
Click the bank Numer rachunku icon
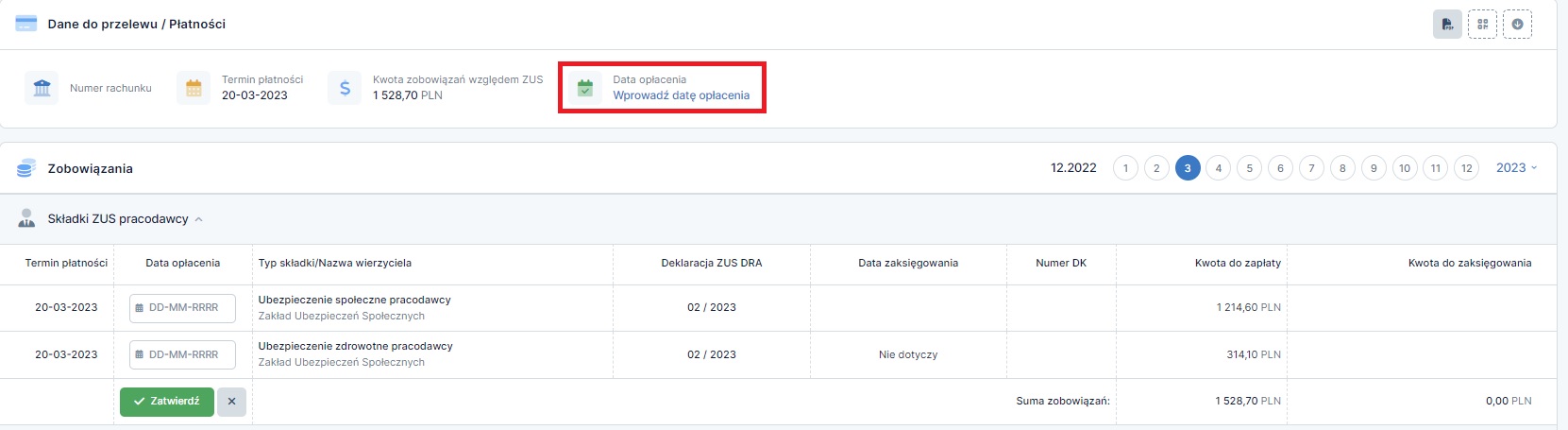point(42,88)
